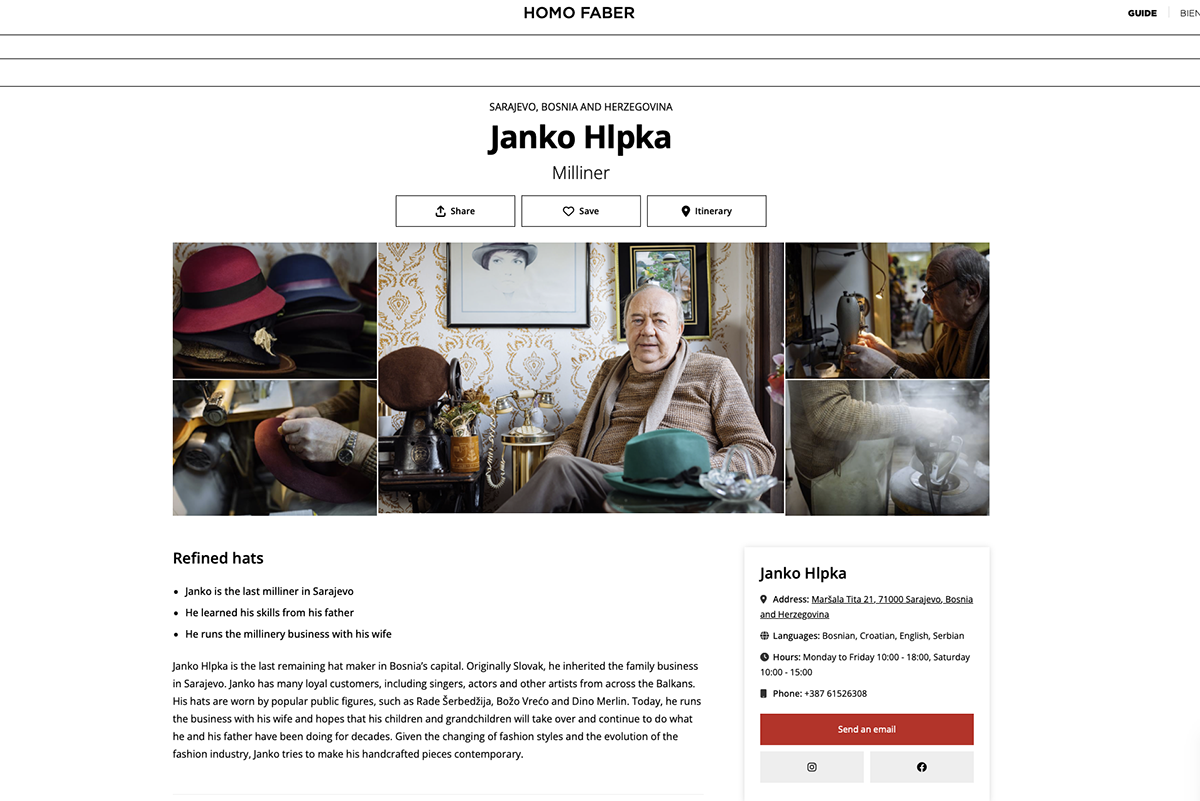
Task: Open the red and blue hats photo
Action: click(x=275, y=310)
